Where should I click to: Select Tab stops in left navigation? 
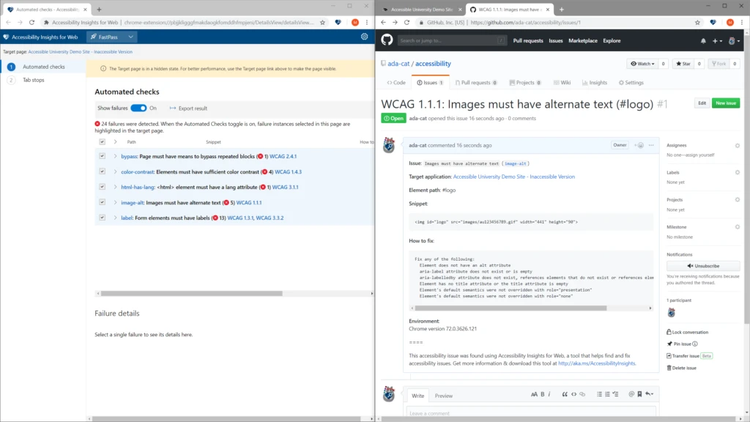pos(33,80)
